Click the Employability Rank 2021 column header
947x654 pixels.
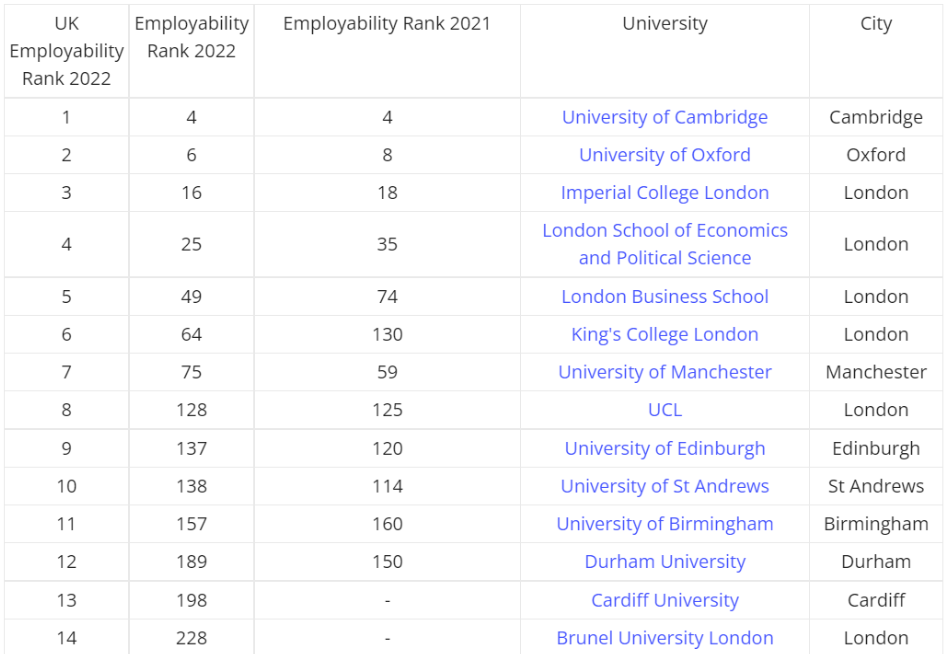[387, 24]
